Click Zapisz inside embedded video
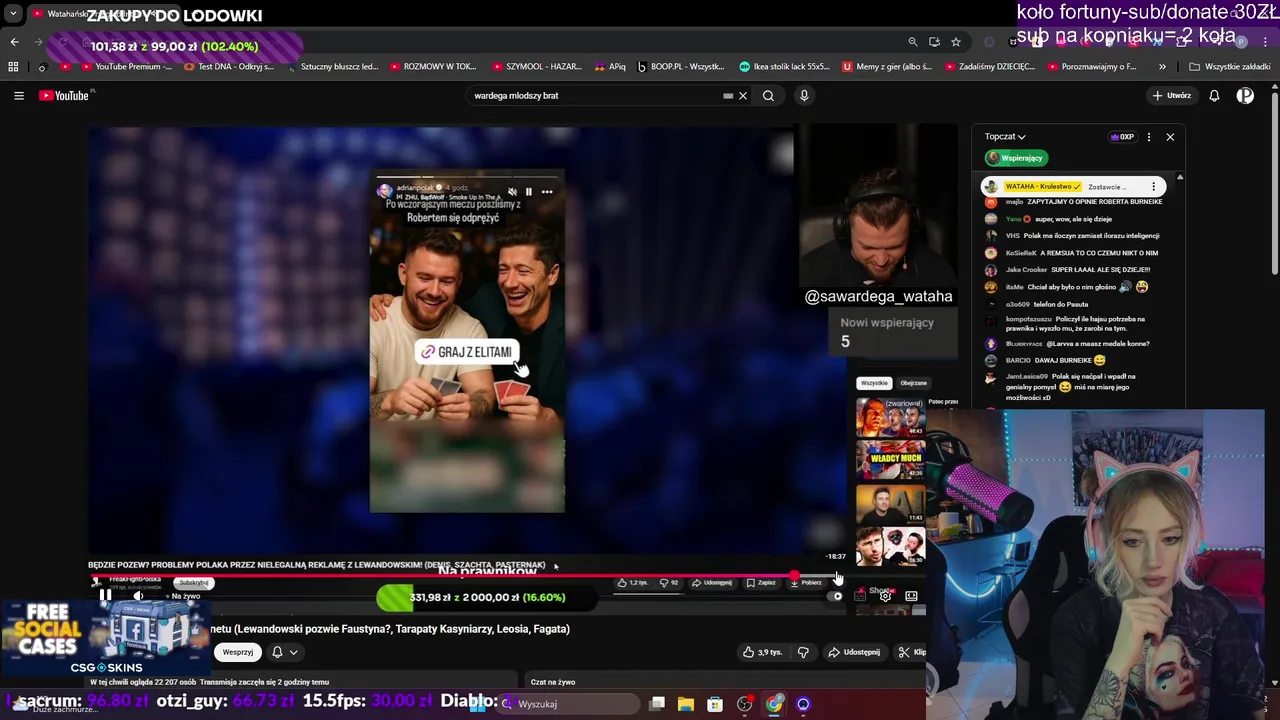Image resolution: width=1280 pixels, height=720 pixels. [761, 582]
